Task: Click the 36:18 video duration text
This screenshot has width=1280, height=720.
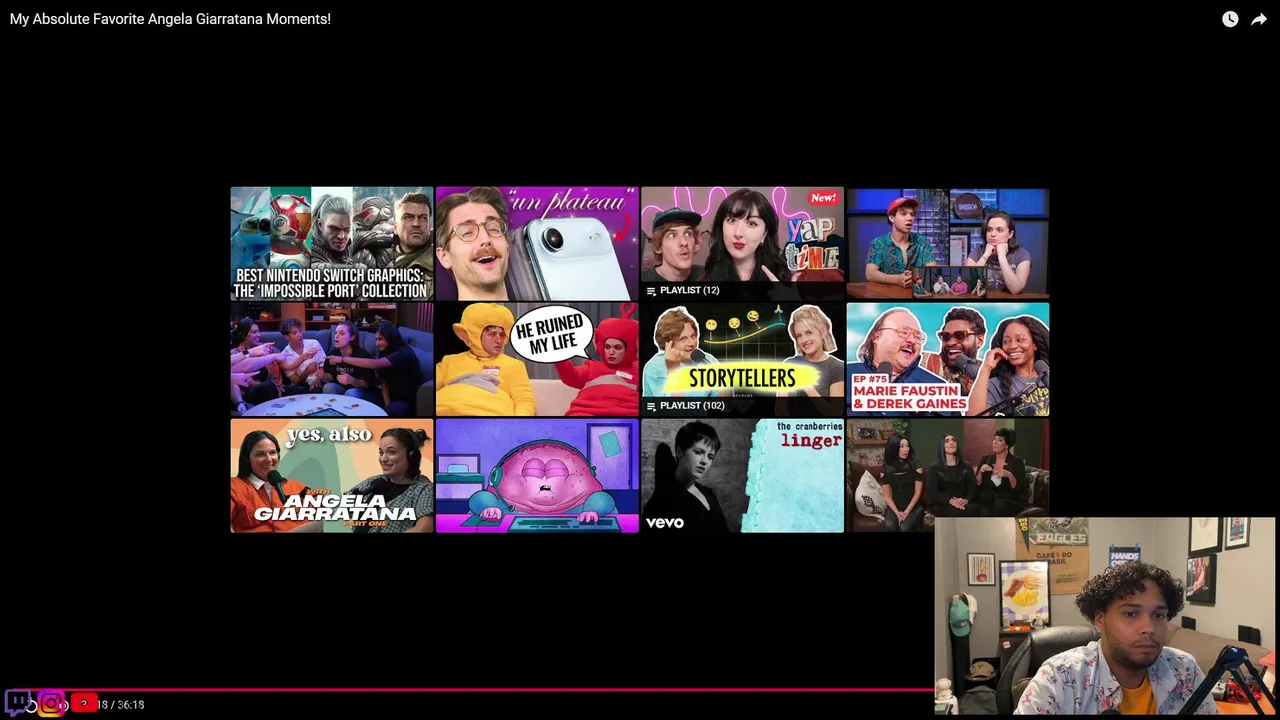Action: point(130,705)
